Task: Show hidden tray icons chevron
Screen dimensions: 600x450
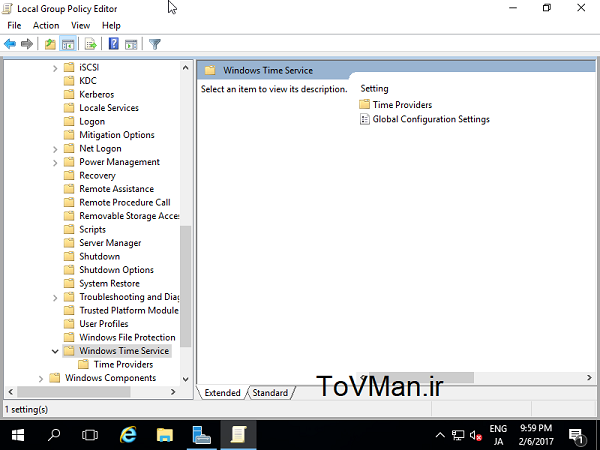Action: pyautogui.click(x=440, y=435)
